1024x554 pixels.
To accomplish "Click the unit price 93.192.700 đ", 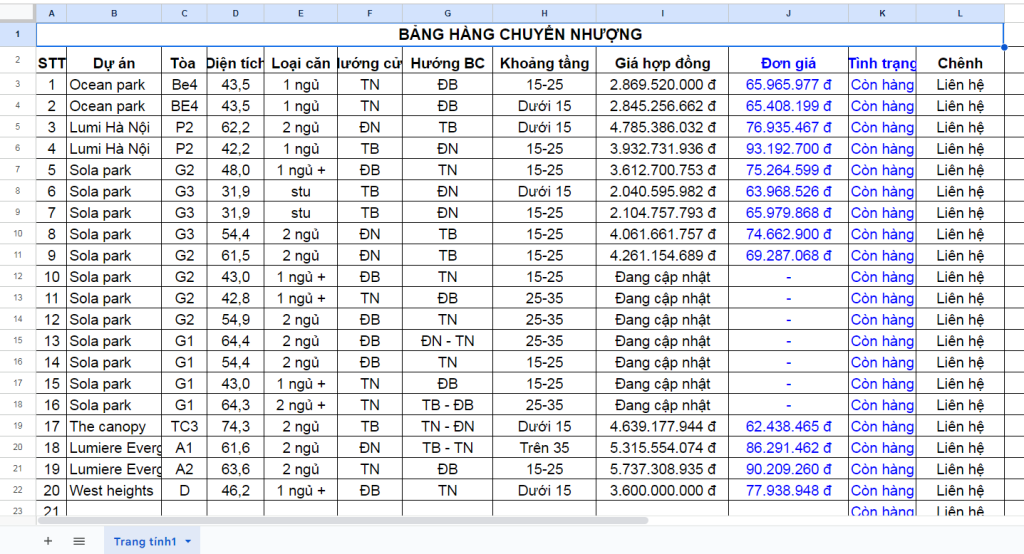I will 788,149.
